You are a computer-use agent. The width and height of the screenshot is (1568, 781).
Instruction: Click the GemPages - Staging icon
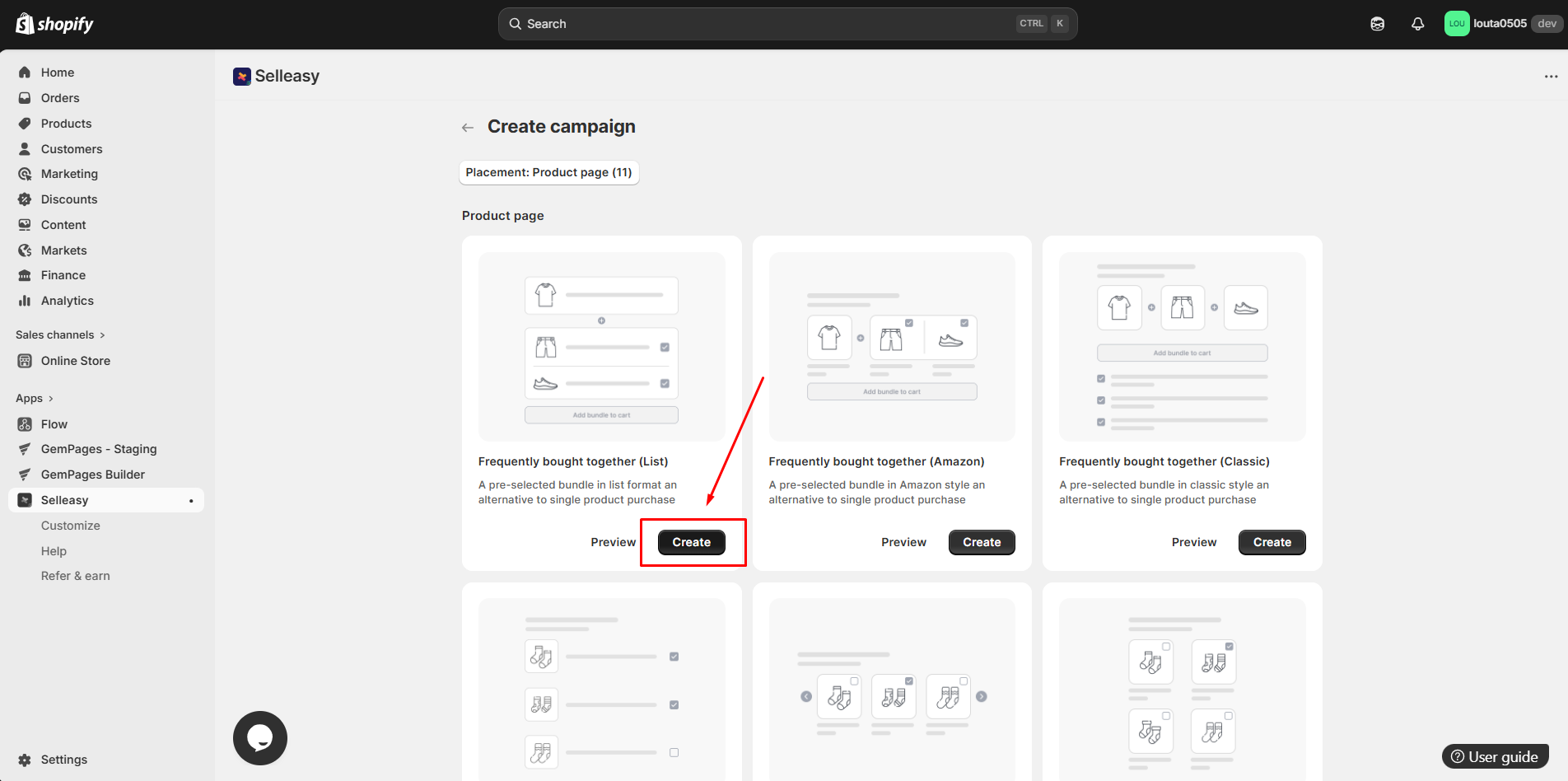coord(25,449)
